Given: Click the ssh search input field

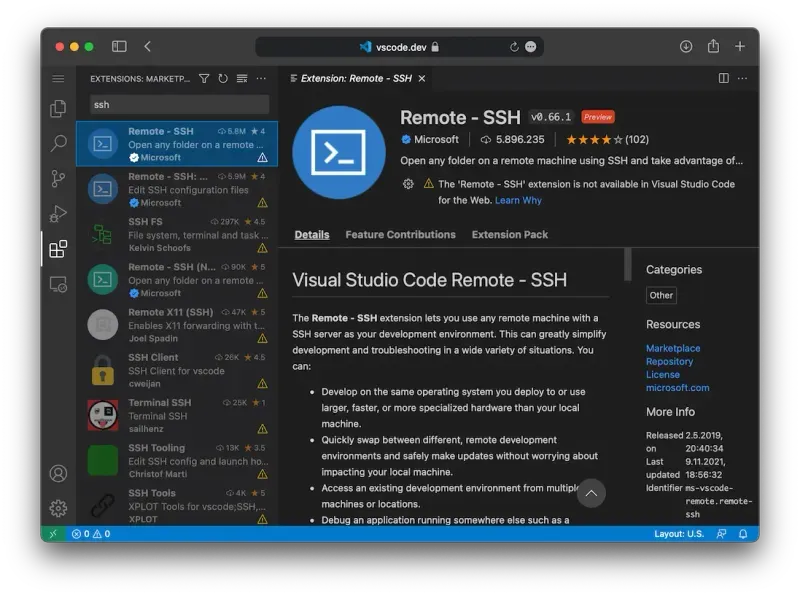Looking at the screenshot, I should click(179, 105).
